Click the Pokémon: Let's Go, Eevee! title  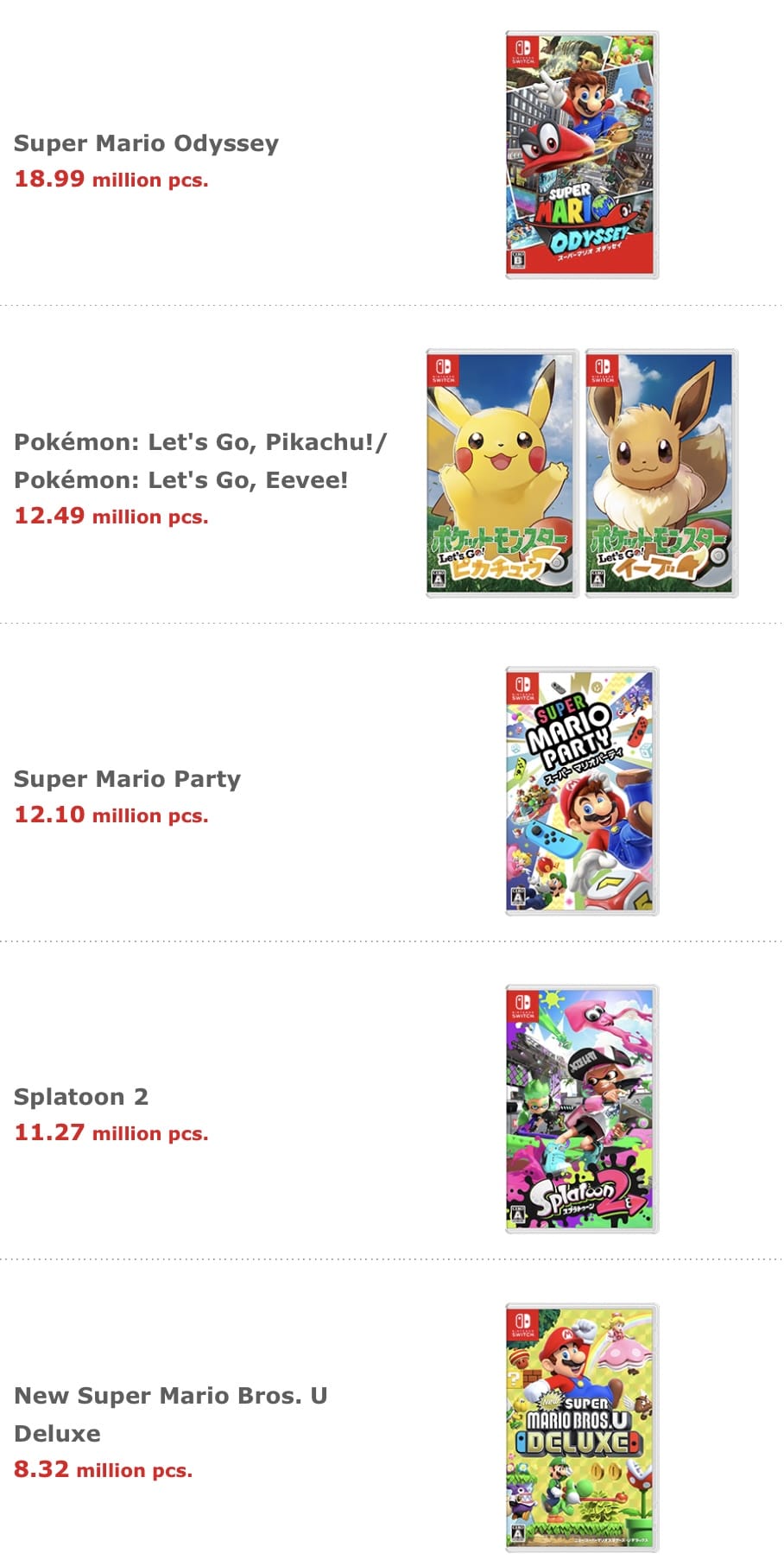tap(180, 480)
